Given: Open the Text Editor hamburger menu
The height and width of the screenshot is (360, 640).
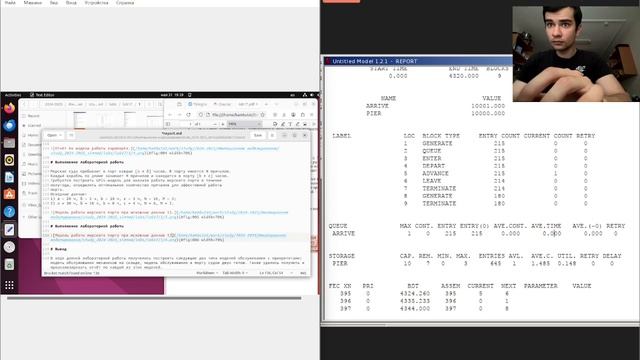Looking at the screenshot, I should (272, 135).
